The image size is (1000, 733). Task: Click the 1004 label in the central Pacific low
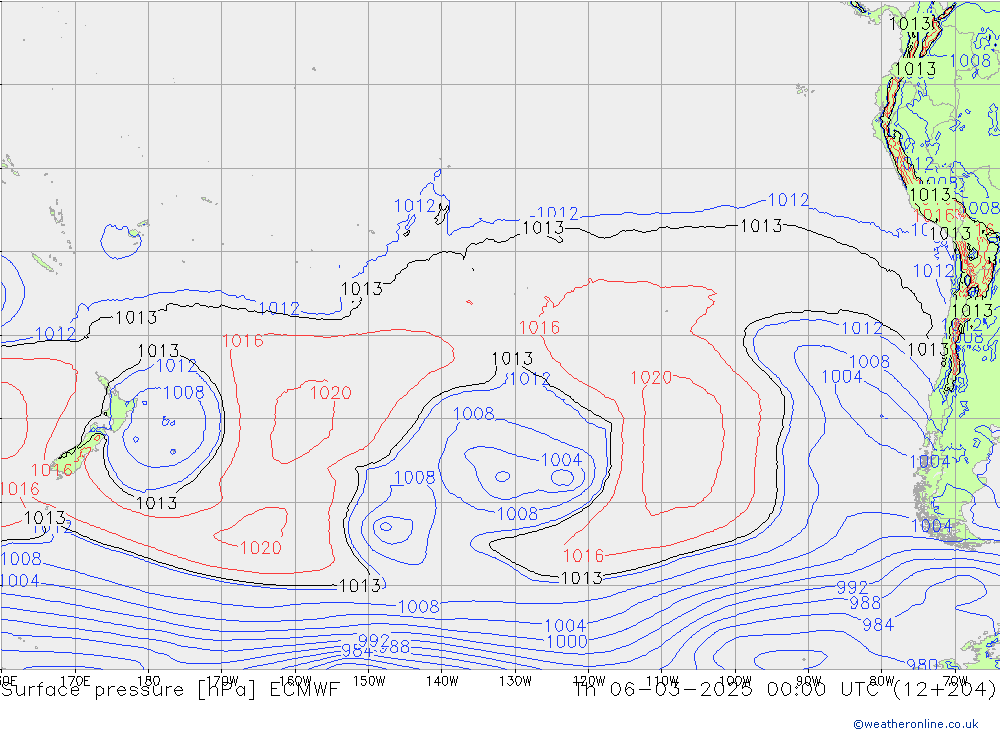point(561,460)
